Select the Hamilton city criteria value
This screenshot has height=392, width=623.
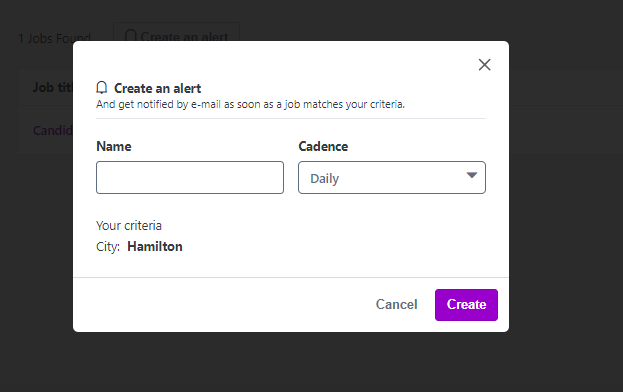(x=155, y=247)
